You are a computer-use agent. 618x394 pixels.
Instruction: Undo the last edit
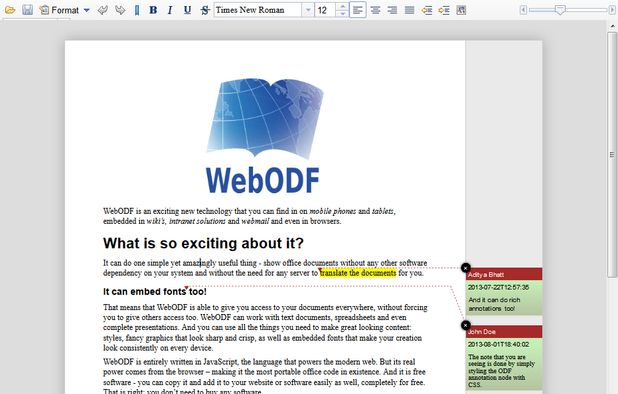tap(103, 10)
